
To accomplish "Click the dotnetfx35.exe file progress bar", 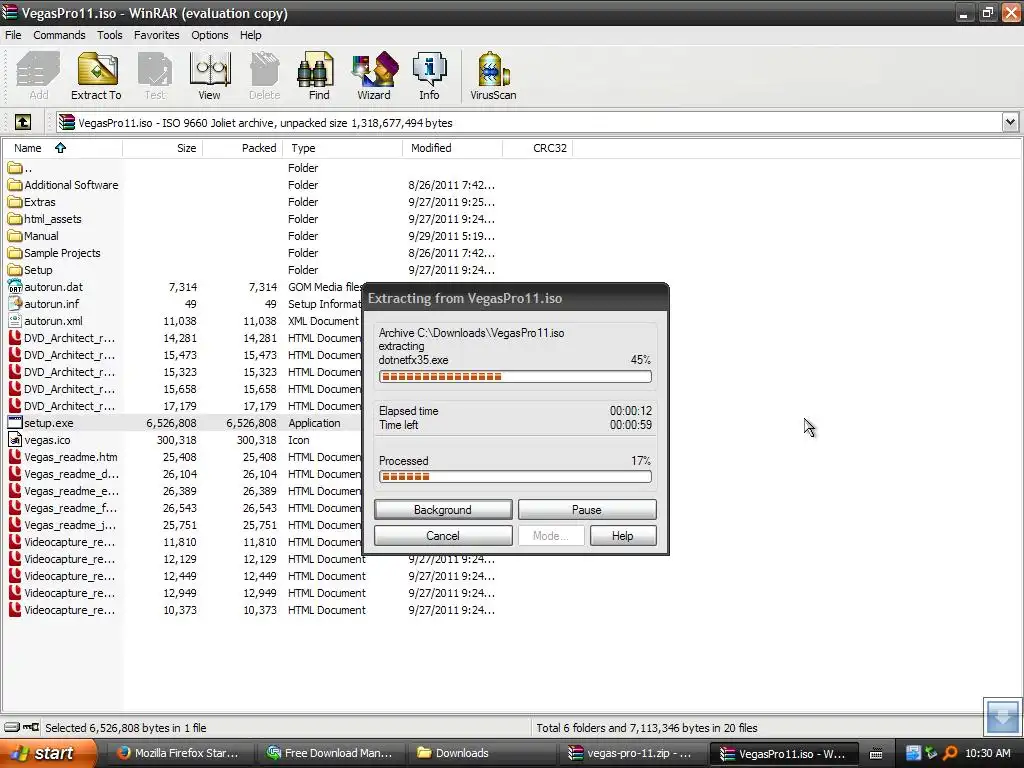I will click(515, 376).
